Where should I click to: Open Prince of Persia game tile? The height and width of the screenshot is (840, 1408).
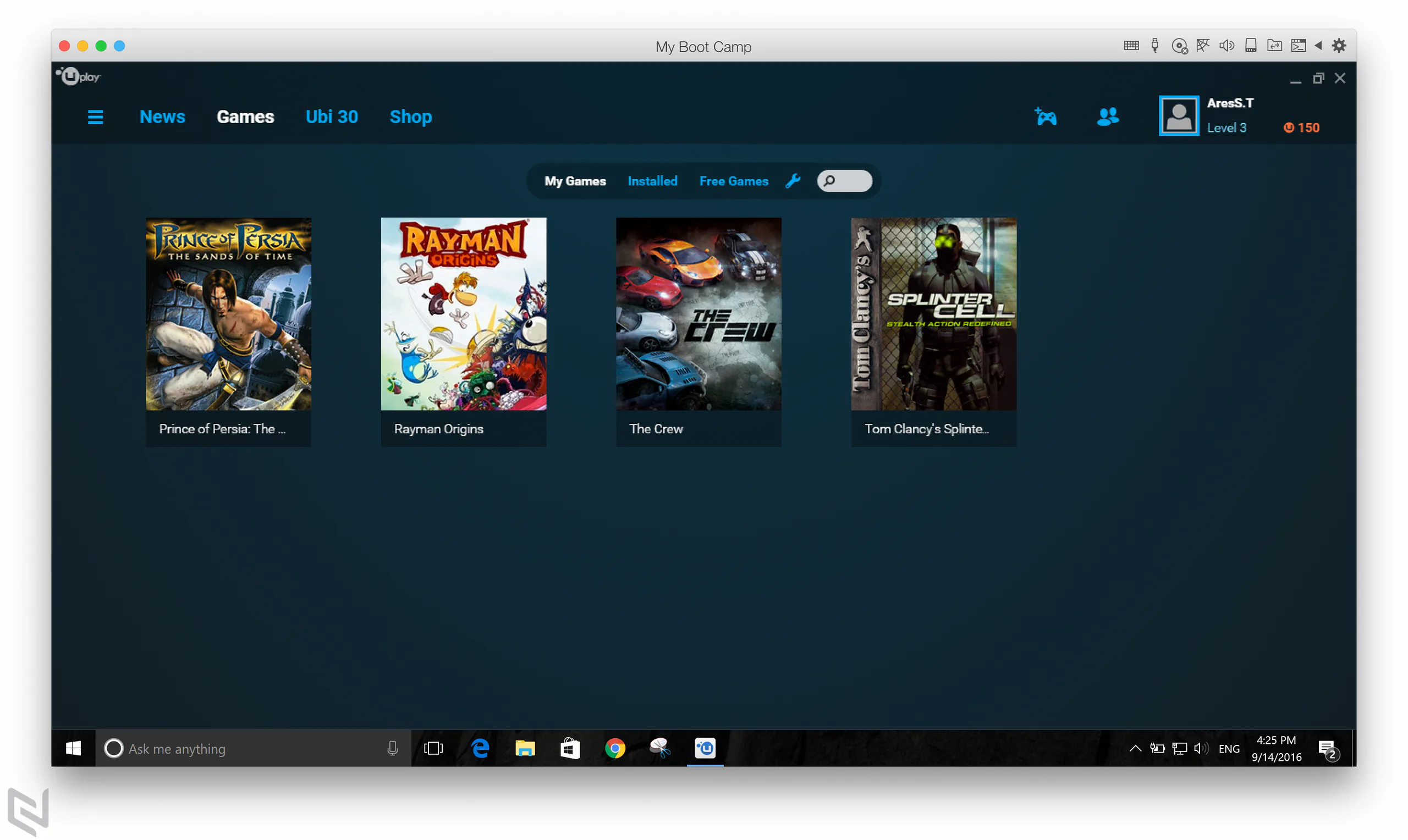[228, 331]
